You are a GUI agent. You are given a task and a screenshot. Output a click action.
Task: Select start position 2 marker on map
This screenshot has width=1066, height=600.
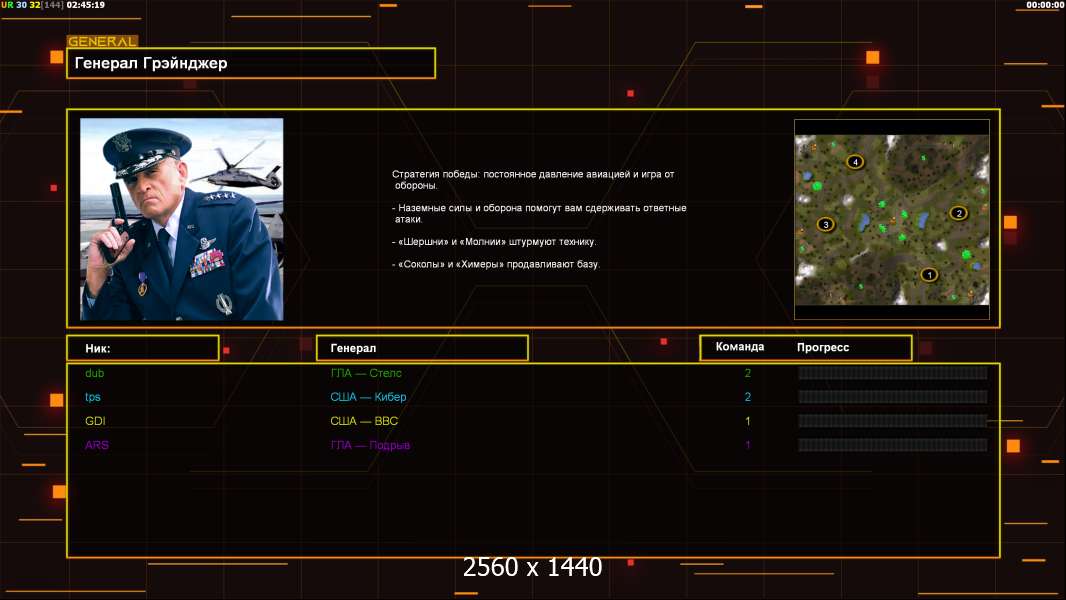point(958,212)
